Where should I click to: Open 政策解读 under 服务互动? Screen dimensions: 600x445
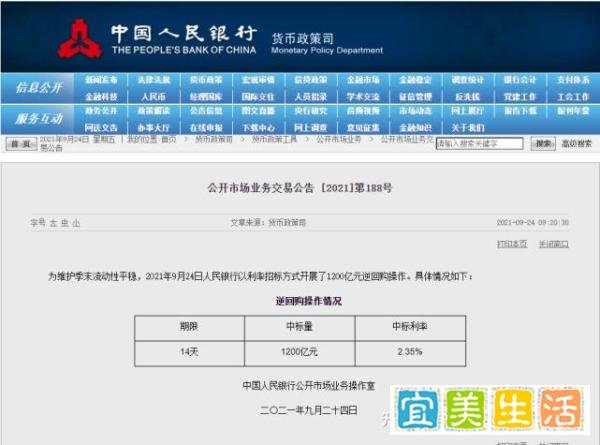click(154, 111)
